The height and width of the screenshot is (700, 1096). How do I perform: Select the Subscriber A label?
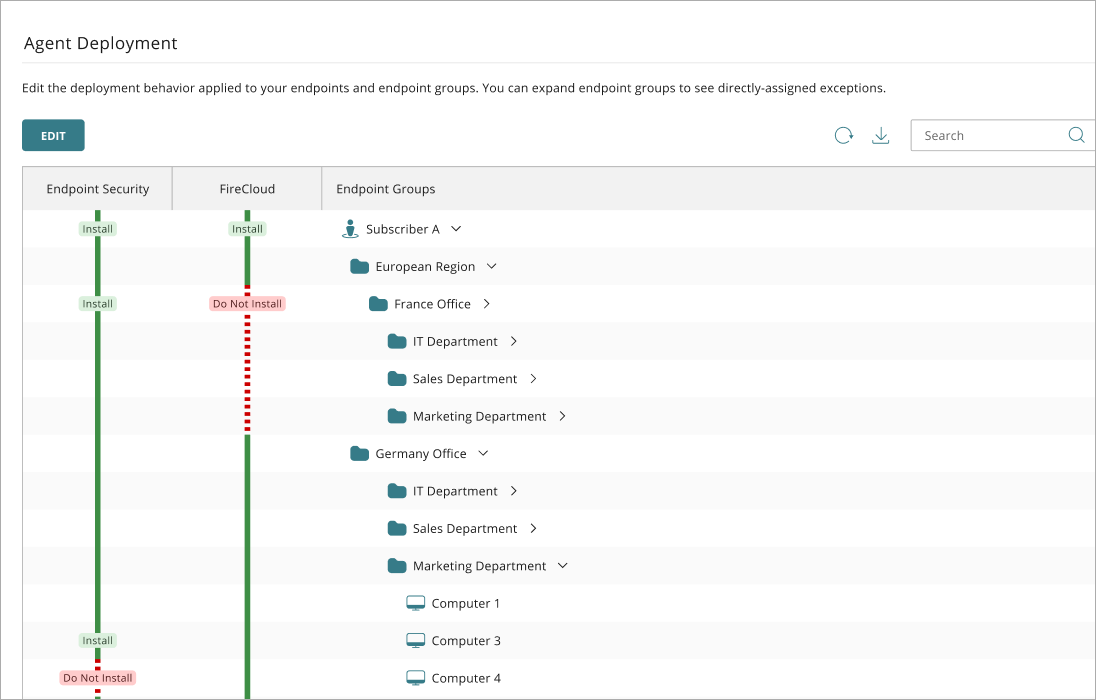coord(405,228)
